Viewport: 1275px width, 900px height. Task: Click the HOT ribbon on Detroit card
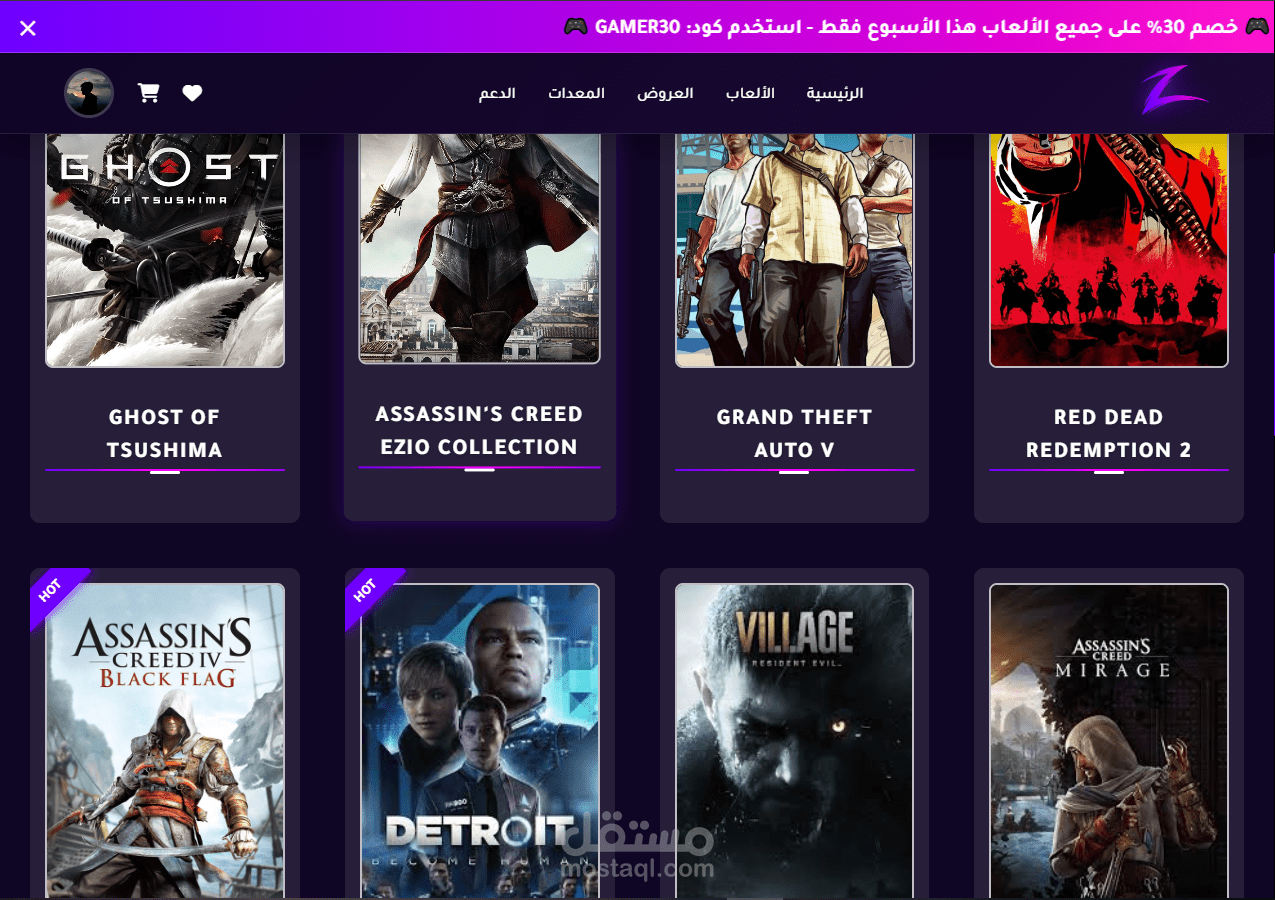[x=369, y=594]
